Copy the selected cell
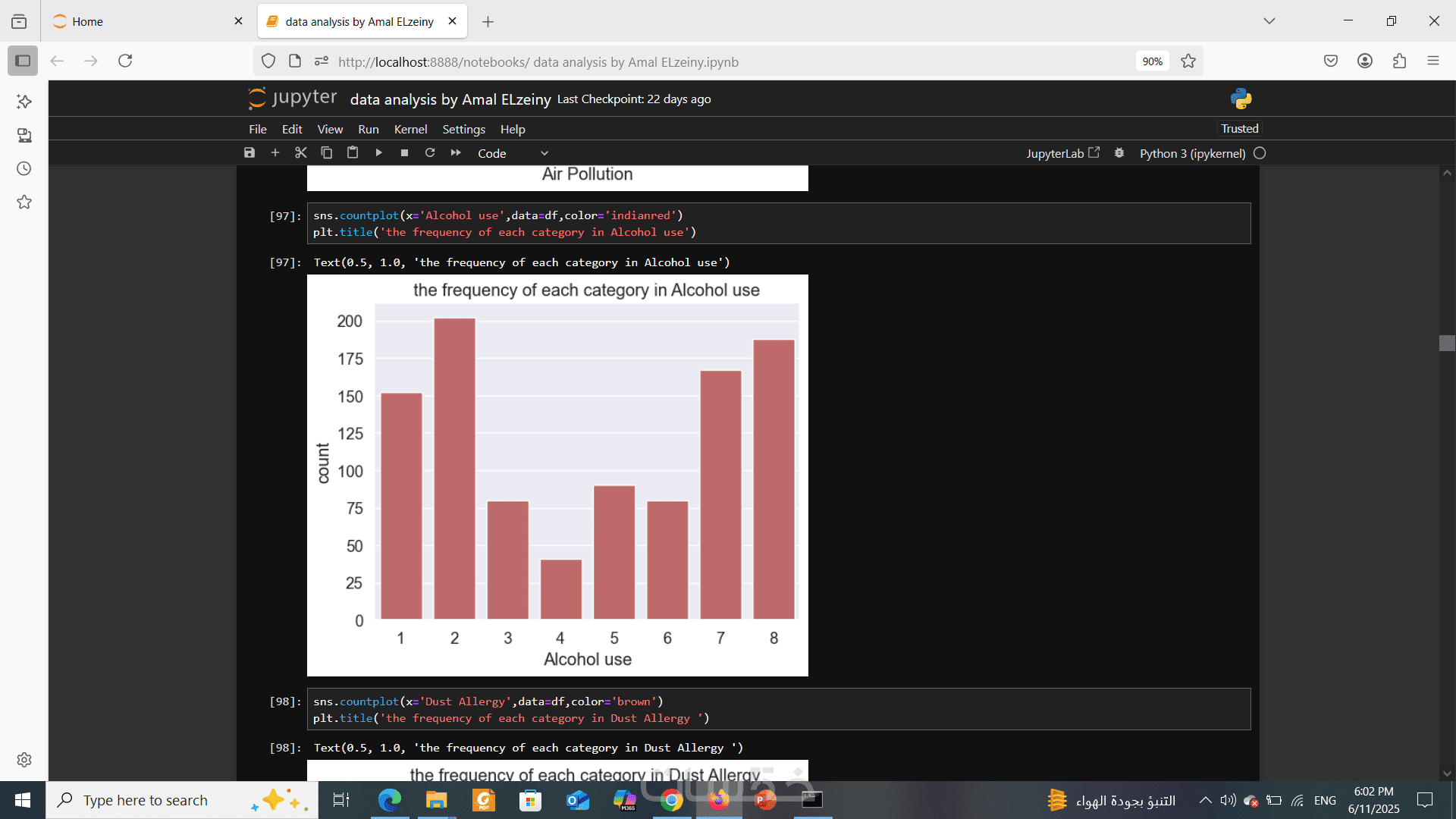Screen dimensions: 1456x819 [x=327, y=153]
